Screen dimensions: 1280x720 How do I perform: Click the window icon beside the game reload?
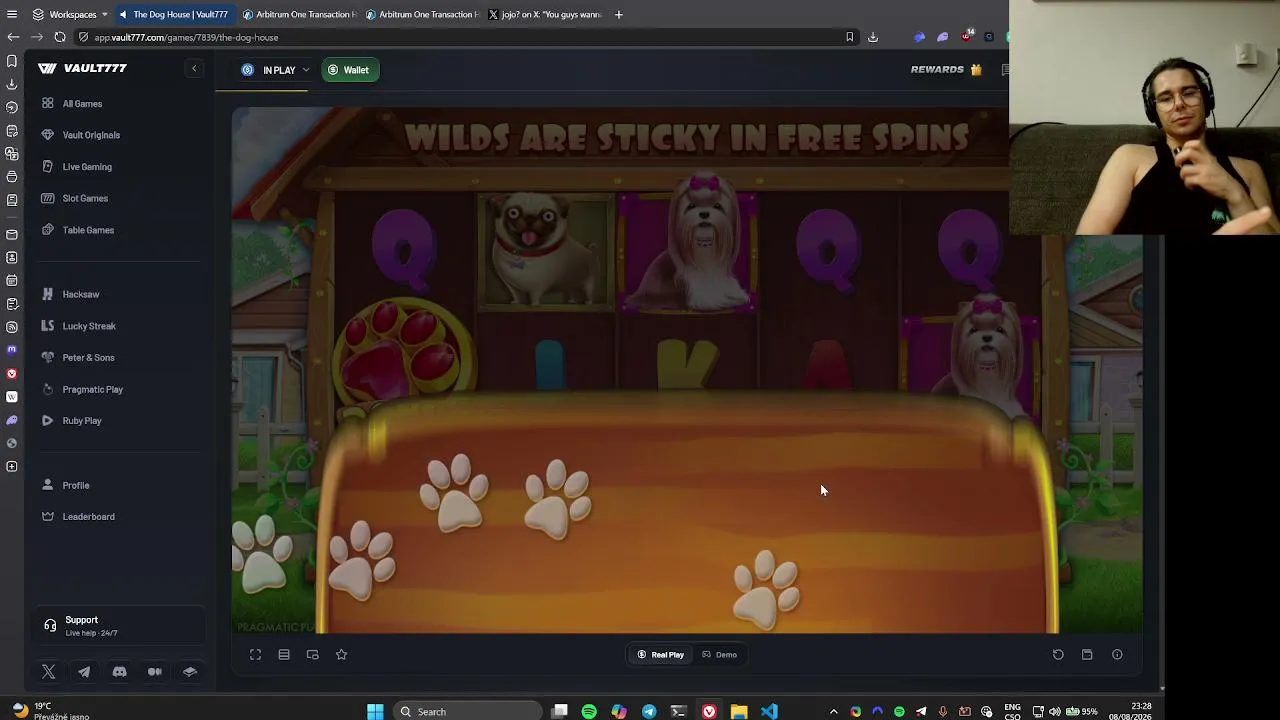click(1087, 655)
